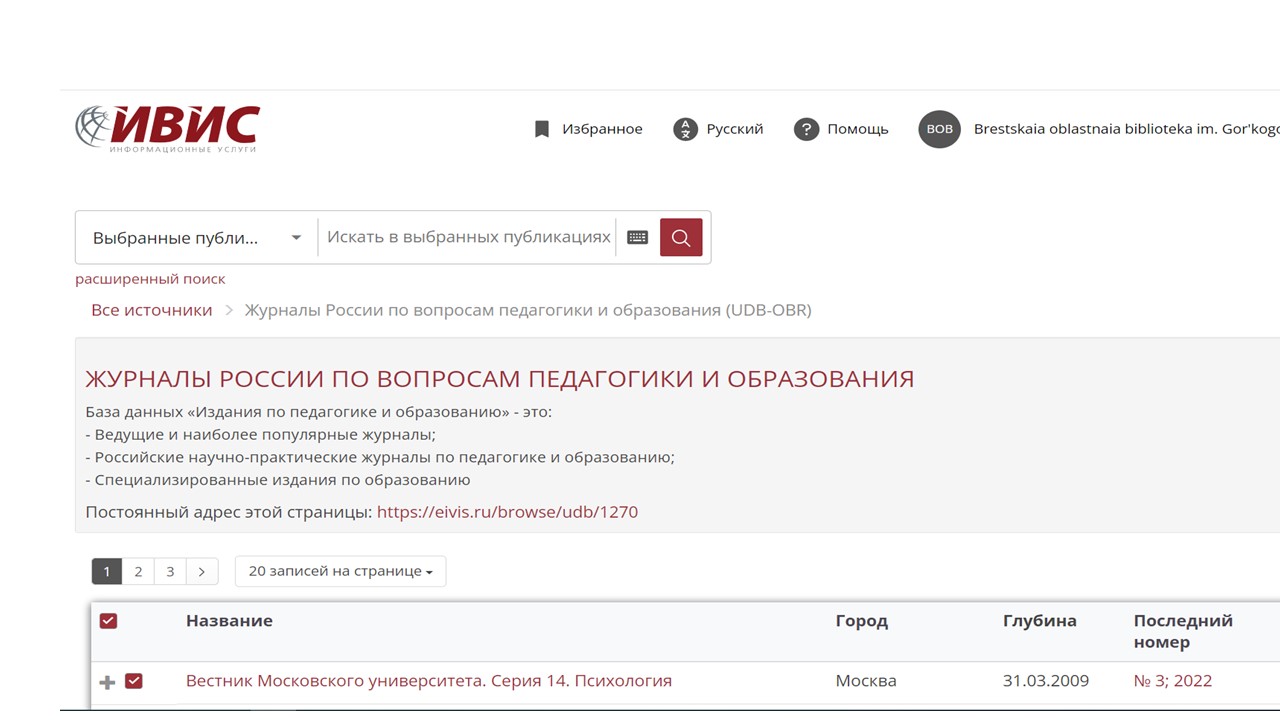The width and height of the screenshot is (1280, 720).
Task: Open 20 записей на странице dropdown
Action: tap(340, 571)
